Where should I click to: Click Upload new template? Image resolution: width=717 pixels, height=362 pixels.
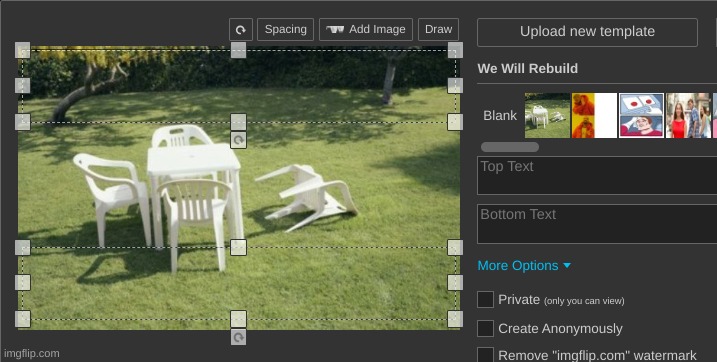(587, 32)
